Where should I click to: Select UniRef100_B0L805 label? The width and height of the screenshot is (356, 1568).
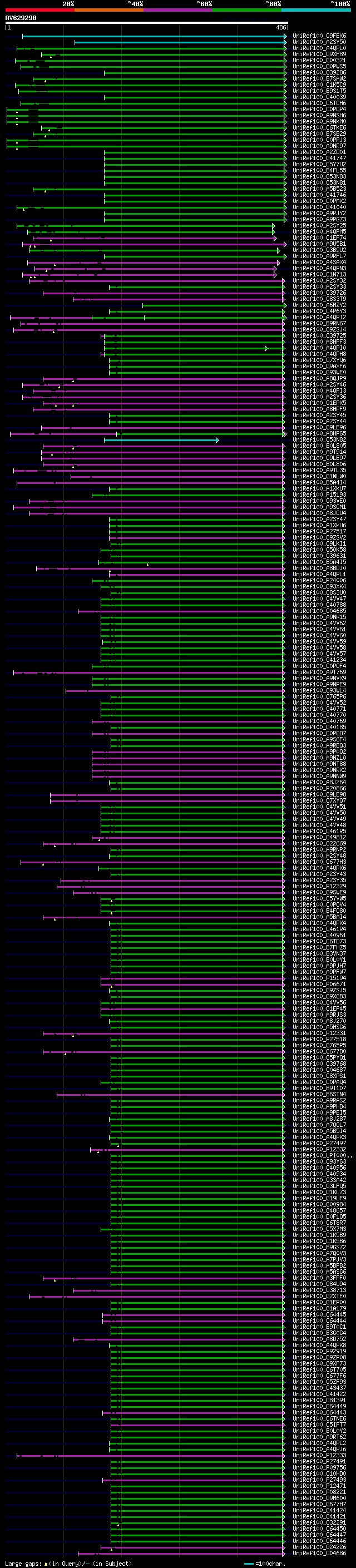point(319,446)
